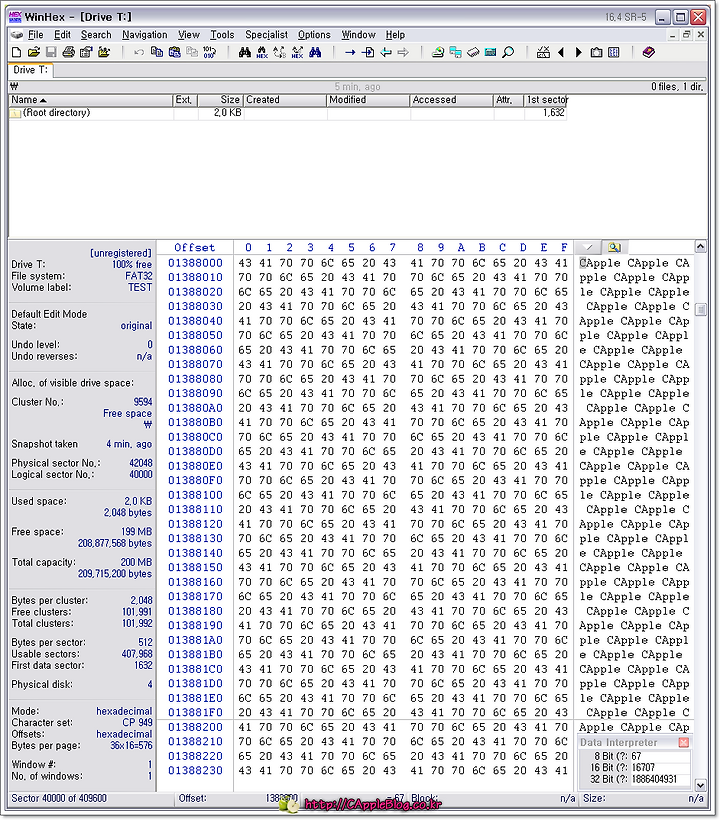Click the Position Manager checklist icon
This screenshot has width=720, height=820.
[x=543, y=52]
